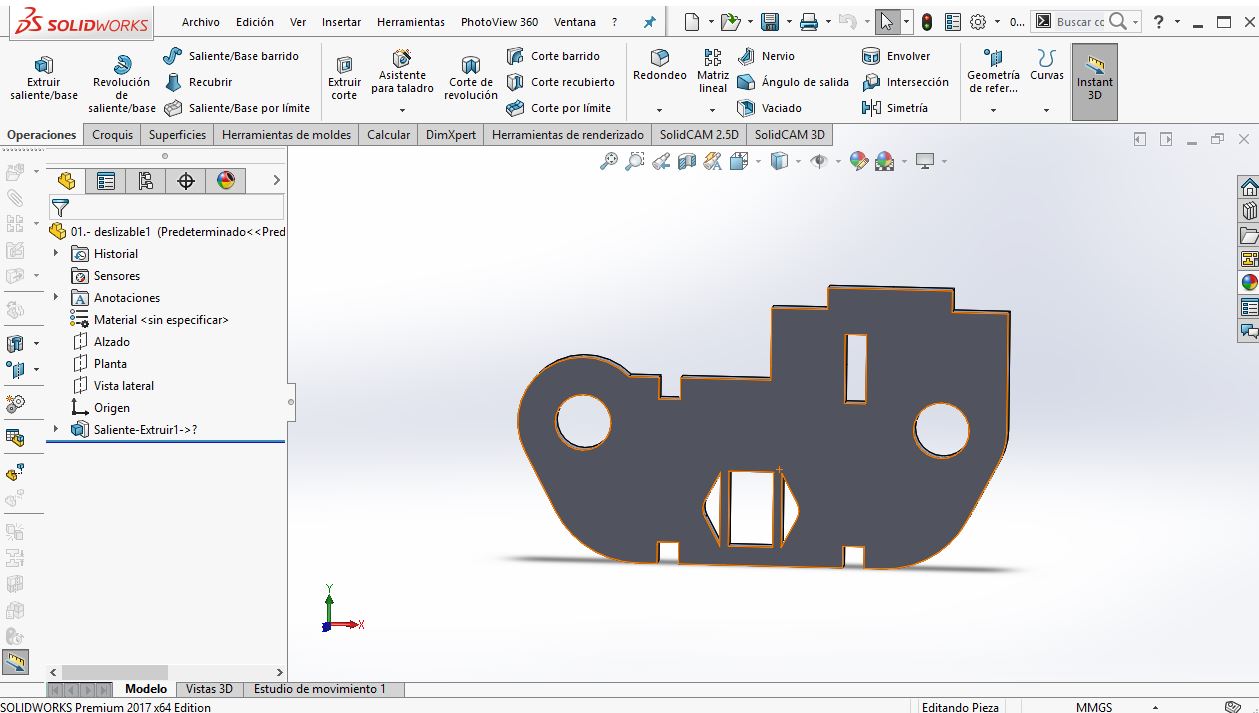This screenshot has width=1259, height=713.
Task: Choose Corte recubierto tool
Action: pos(560,82)
